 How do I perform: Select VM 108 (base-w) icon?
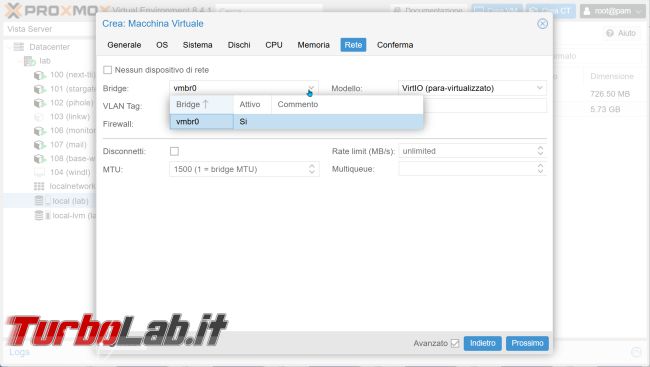[x=40, y=158]
